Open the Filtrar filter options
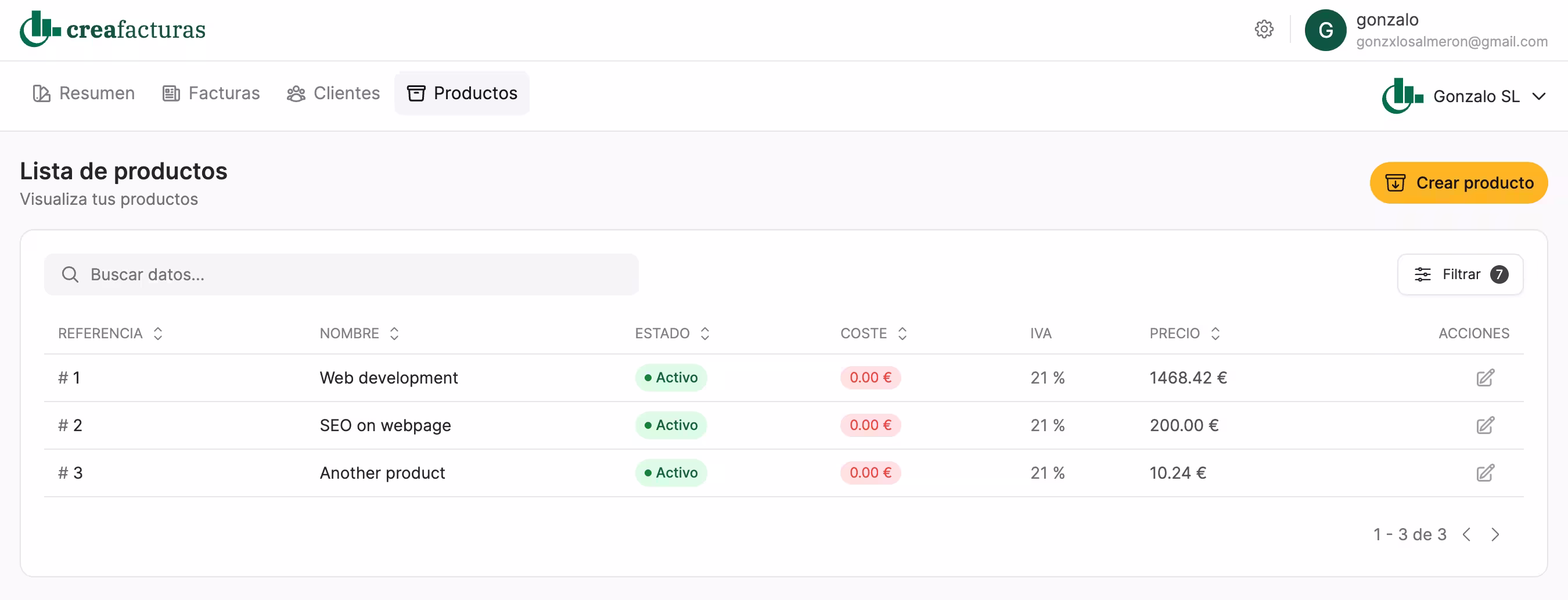 coord(1459,274)
